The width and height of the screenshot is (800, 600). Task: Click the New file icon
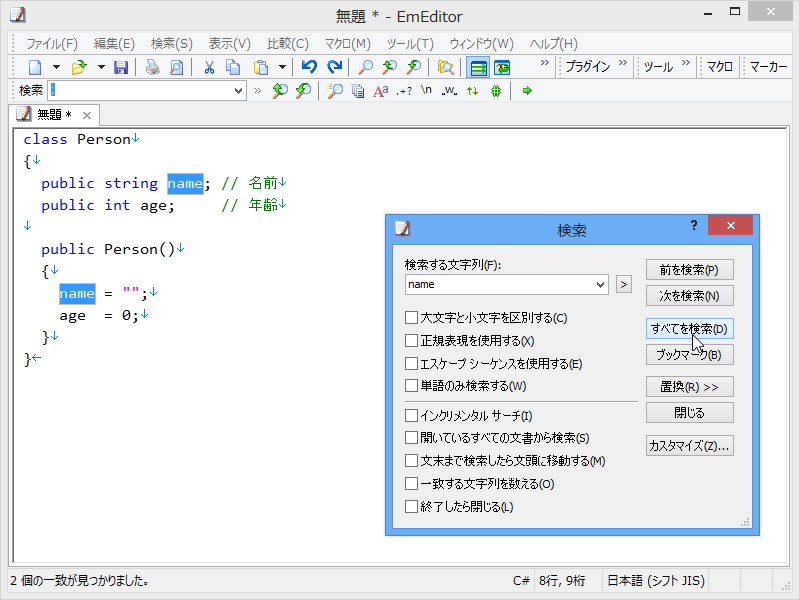tap(35, 67)
